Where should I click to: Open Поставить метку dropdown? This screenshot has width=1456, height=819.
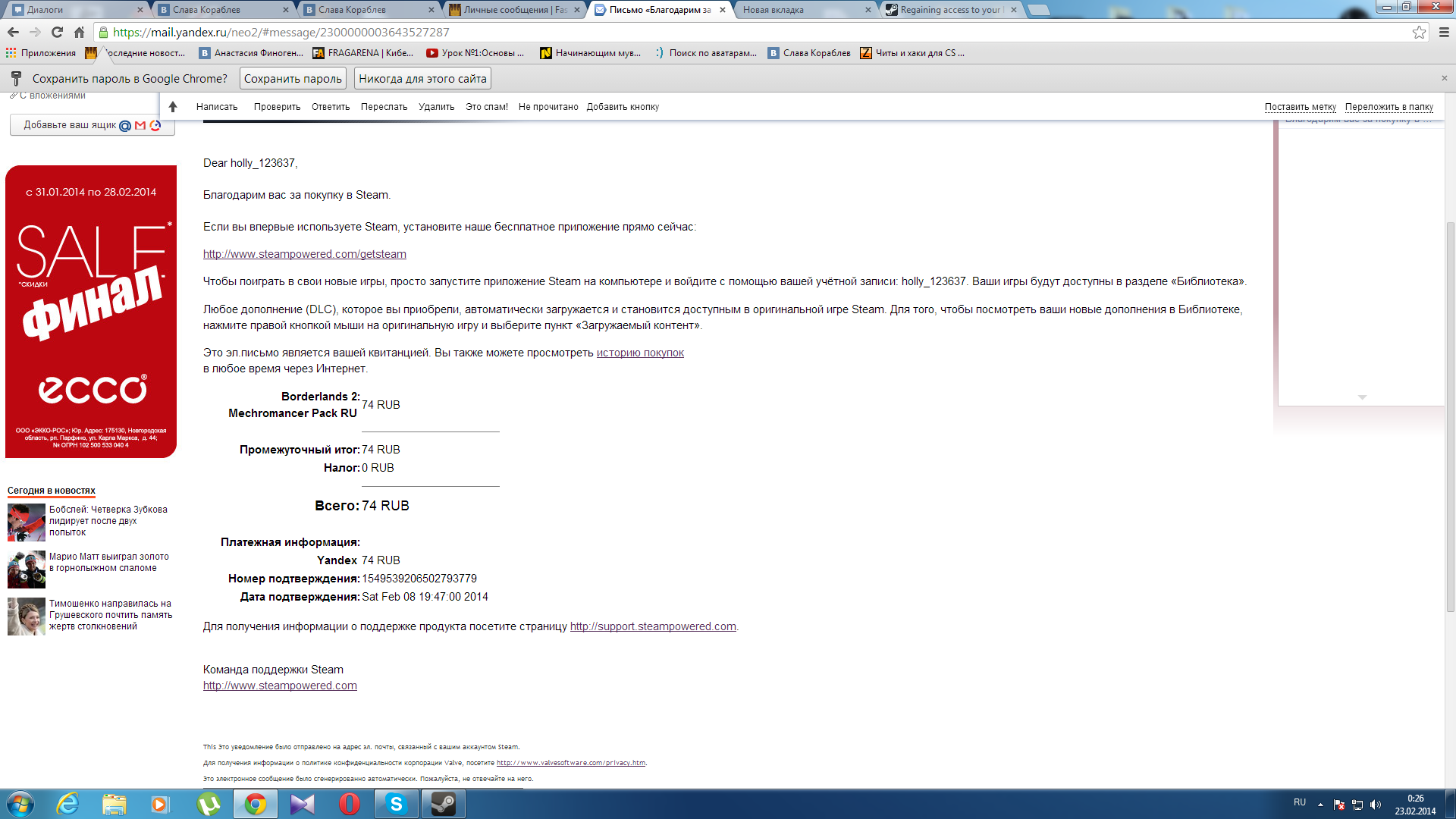(1300, 107)
